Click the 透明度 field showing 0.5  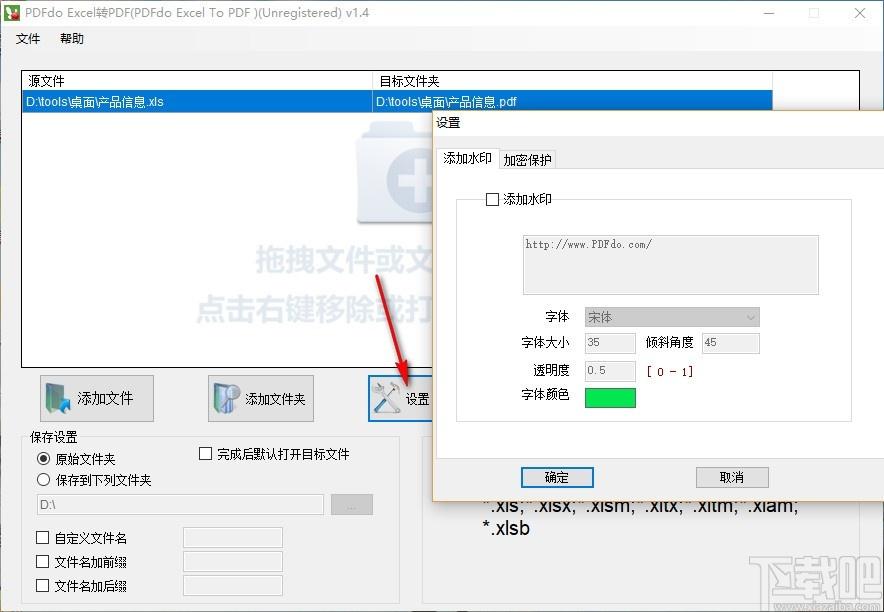610,371
